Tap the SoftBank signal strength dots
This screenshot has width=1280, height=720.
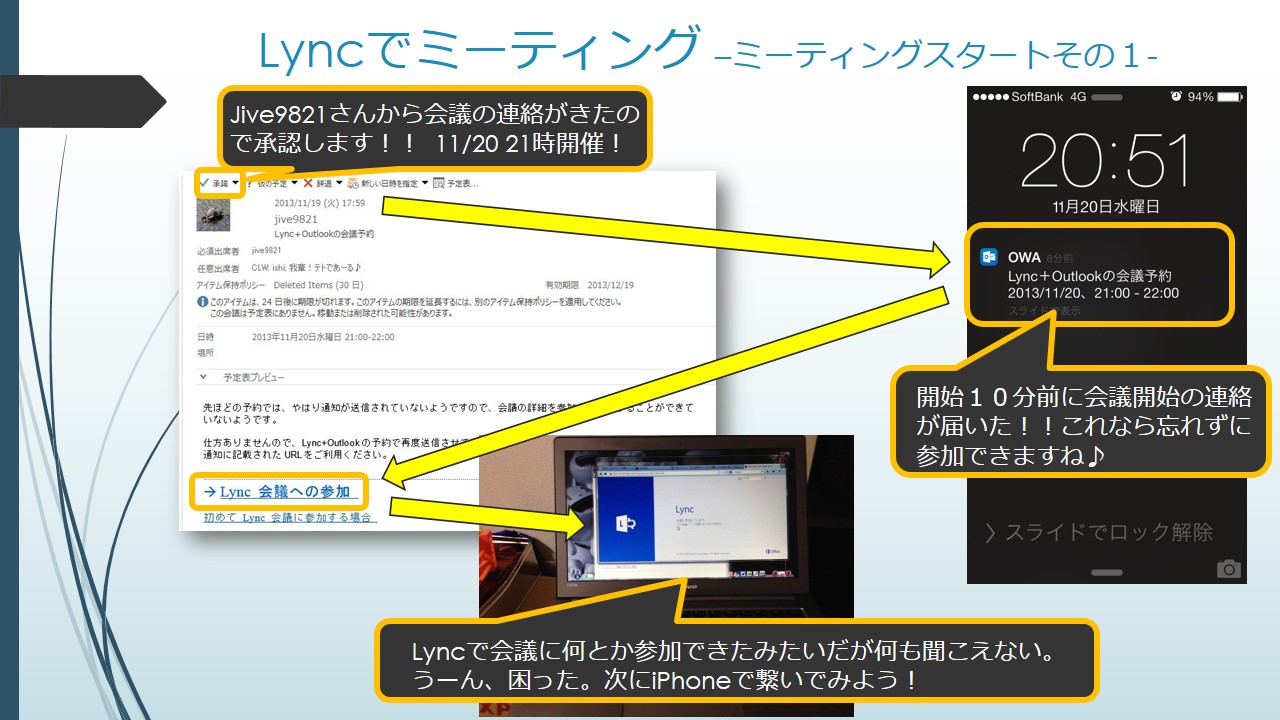(x=990, y=97)
